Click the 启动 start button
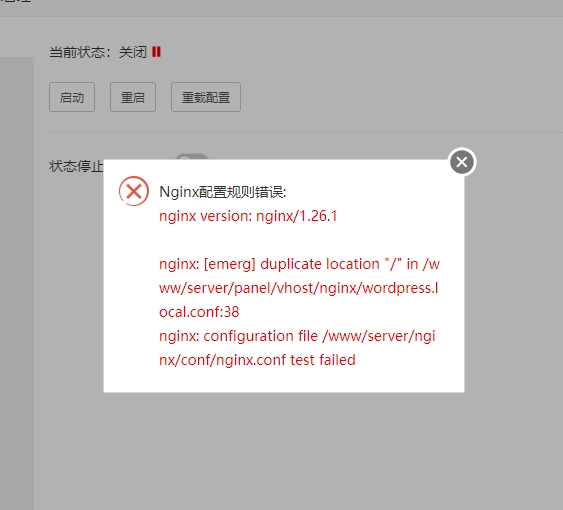The width and height of the screenshot is (563, 510). (72, 97)
